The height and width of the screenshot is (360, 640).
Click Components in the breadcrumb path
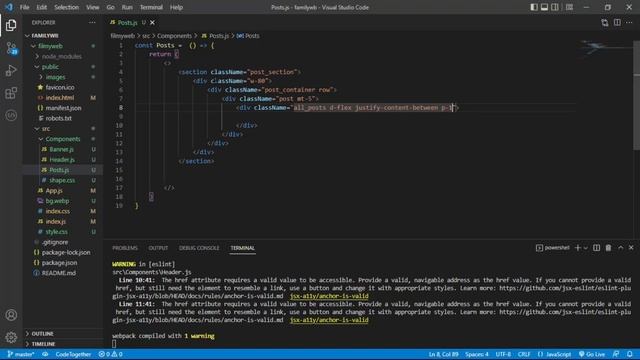[x=174, y=36]
